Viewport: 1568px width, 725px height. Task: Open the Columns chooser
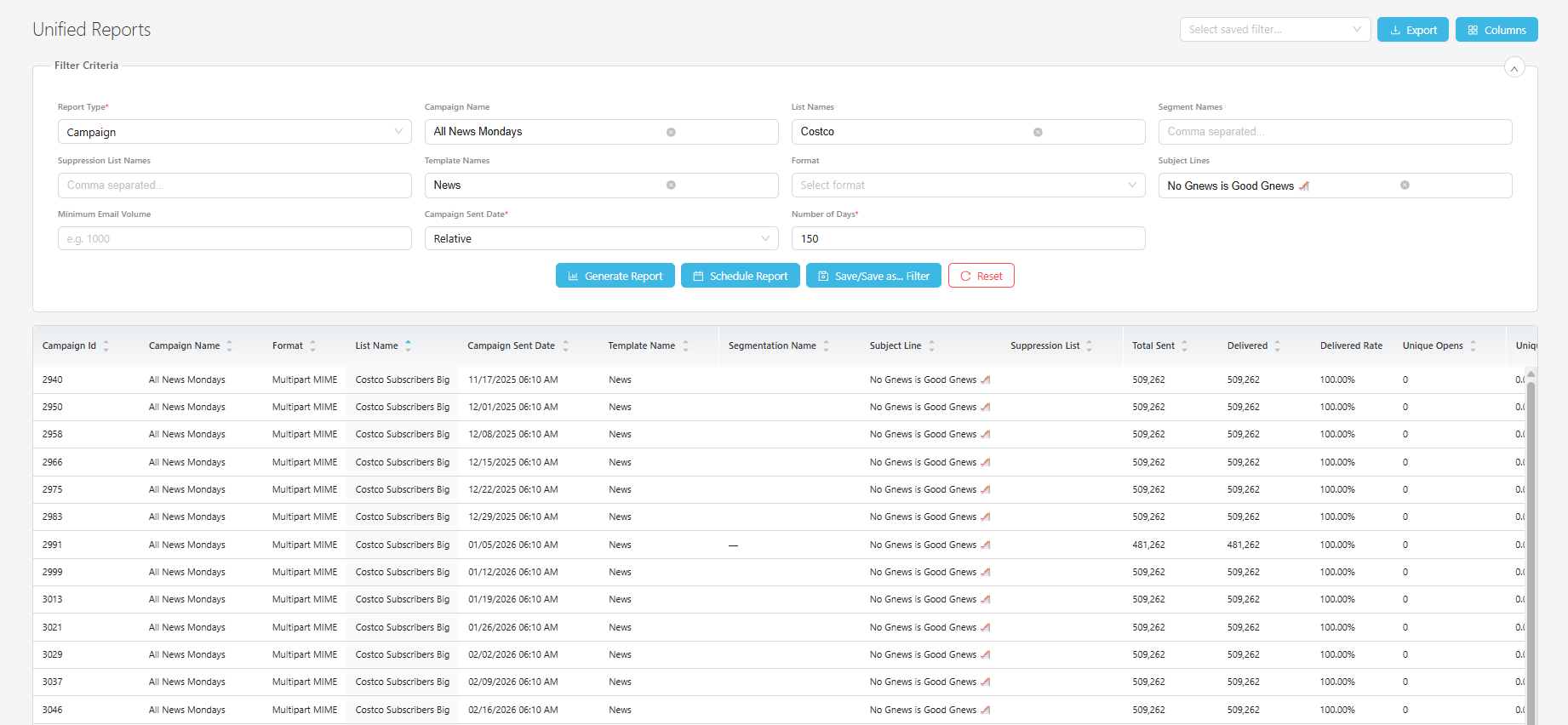pos(1496,30)
